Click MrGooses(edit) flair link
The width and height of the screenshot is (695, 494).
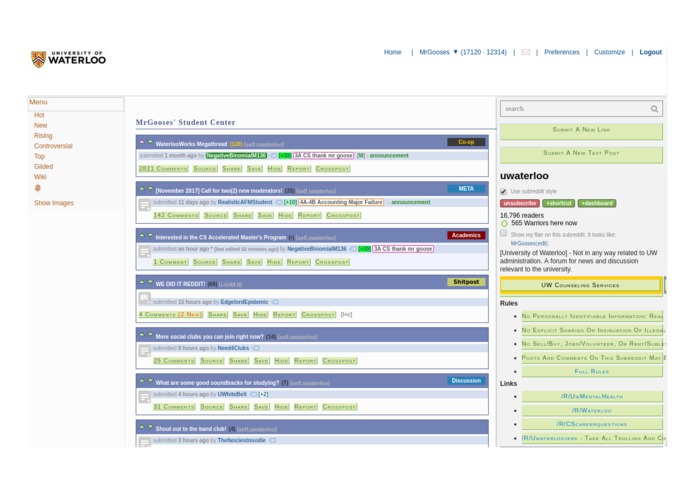click(x=529, y=243)
